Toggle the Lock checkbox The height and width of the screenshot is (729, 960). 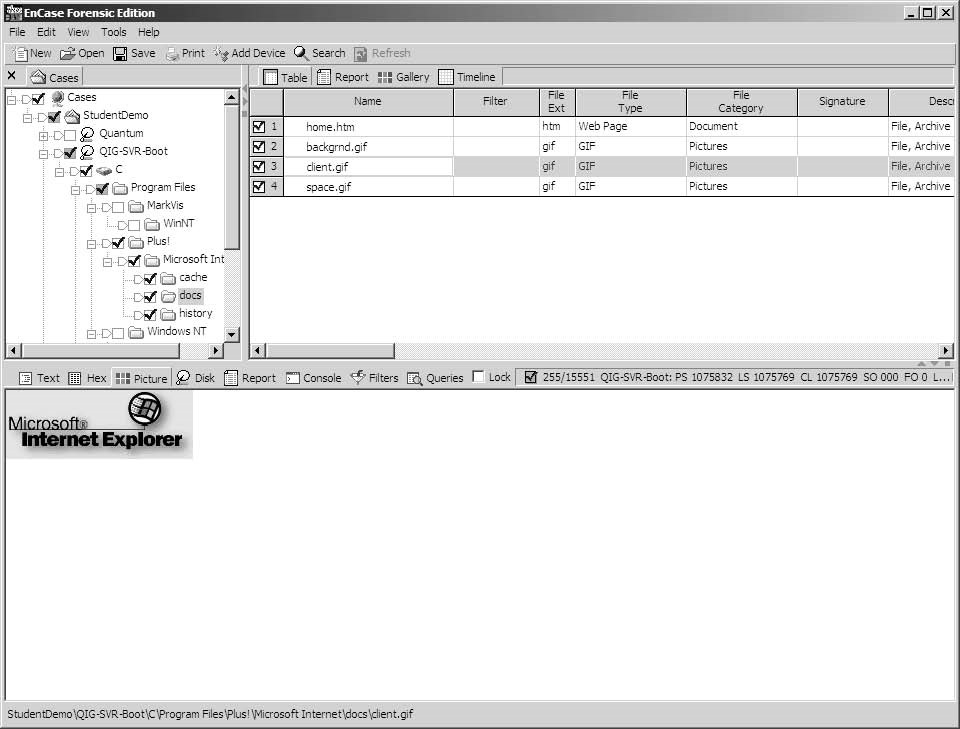pos(479,377)
